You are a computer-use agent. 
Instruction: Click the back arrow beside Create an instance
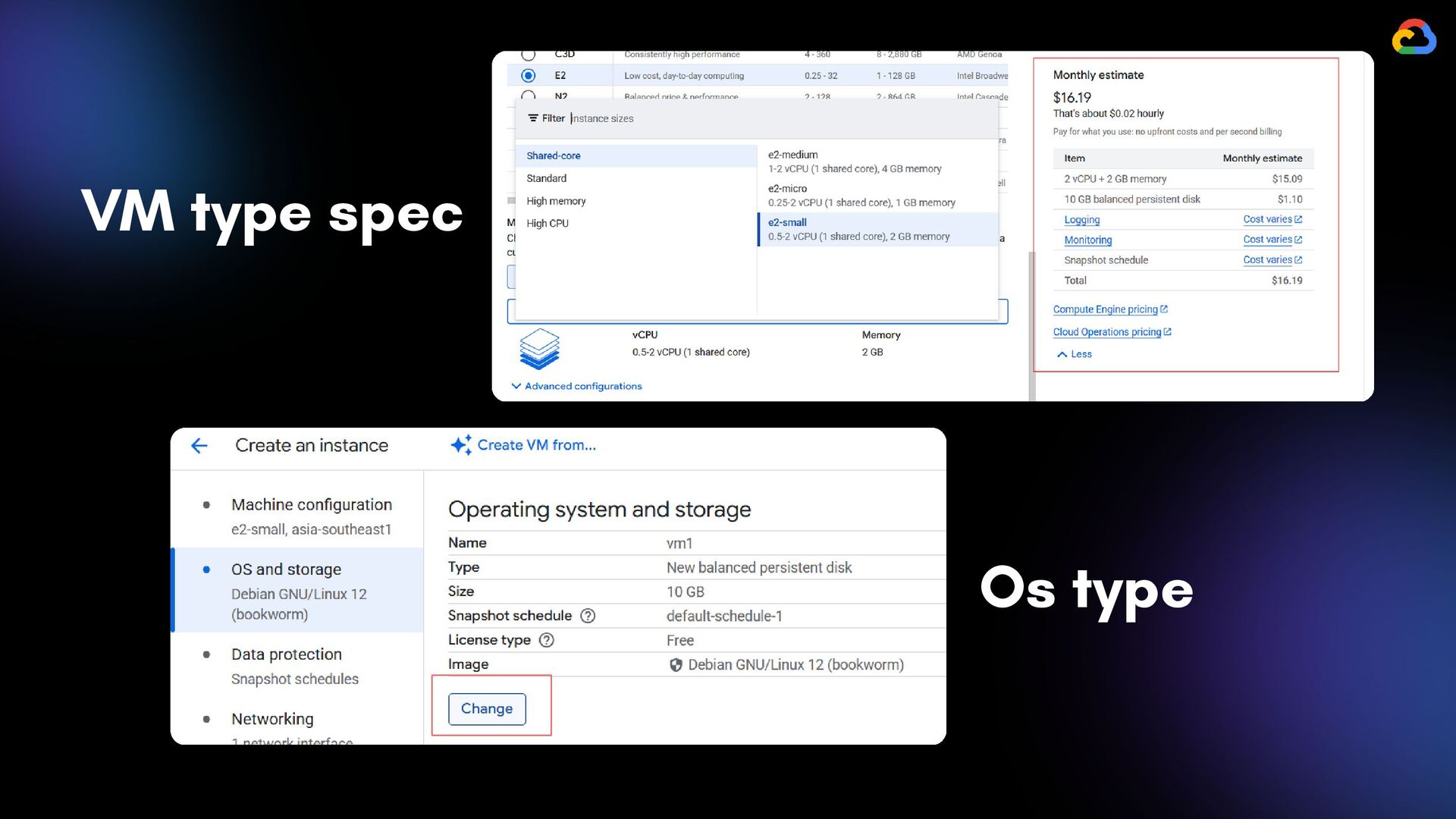pos(199,446)
